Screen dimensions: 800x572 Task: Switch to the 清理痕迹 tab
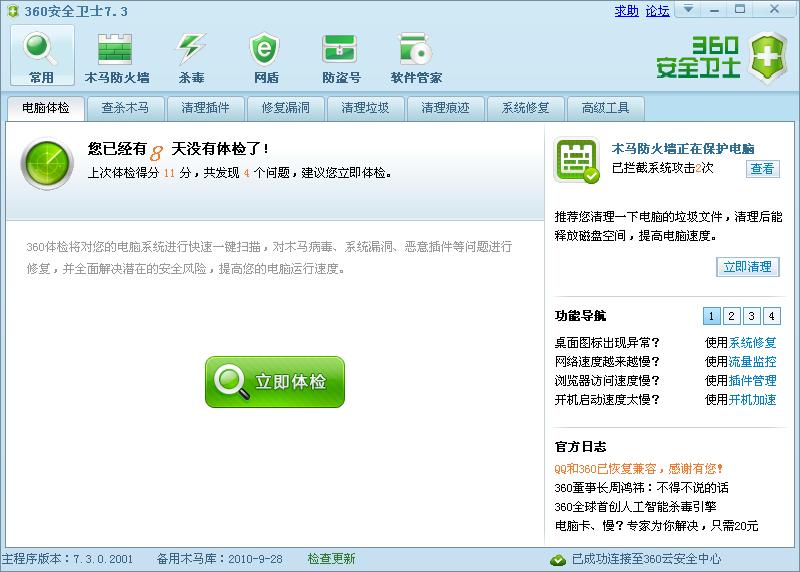[x=445, y=108]
